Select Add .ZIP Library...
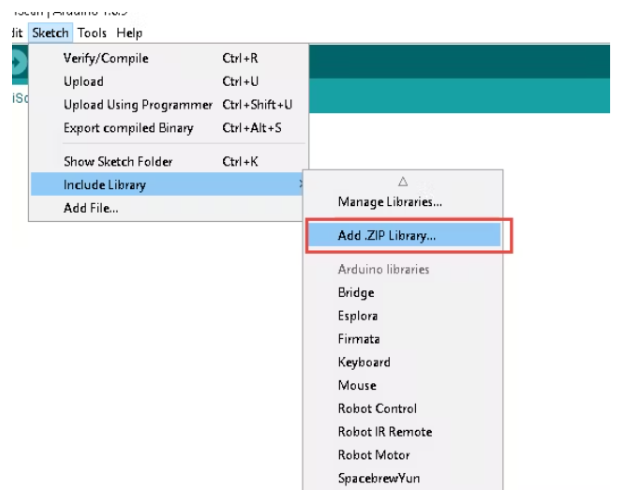 coord(403,235)
